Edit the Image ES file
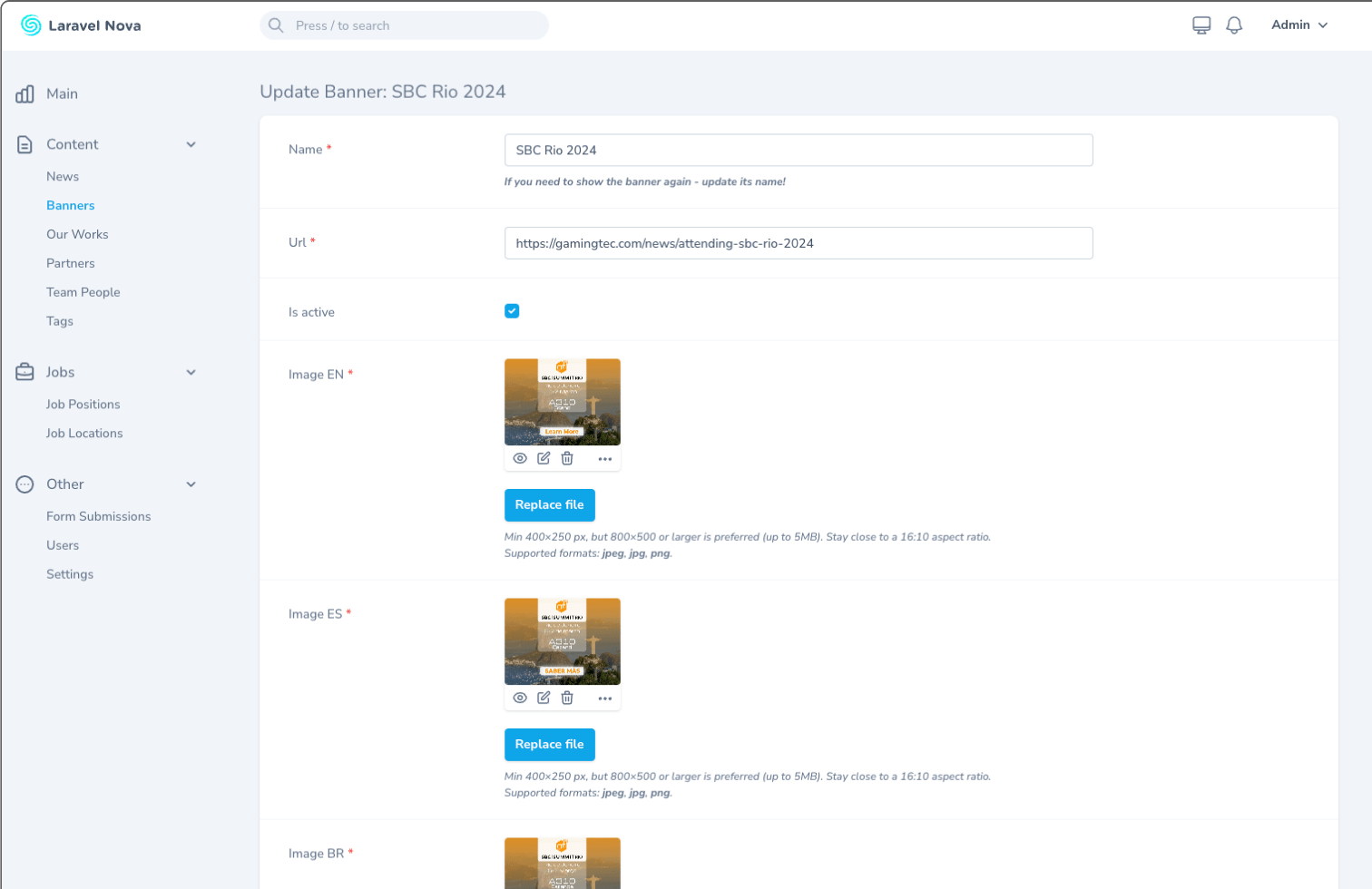 click(x=544, y=698)
